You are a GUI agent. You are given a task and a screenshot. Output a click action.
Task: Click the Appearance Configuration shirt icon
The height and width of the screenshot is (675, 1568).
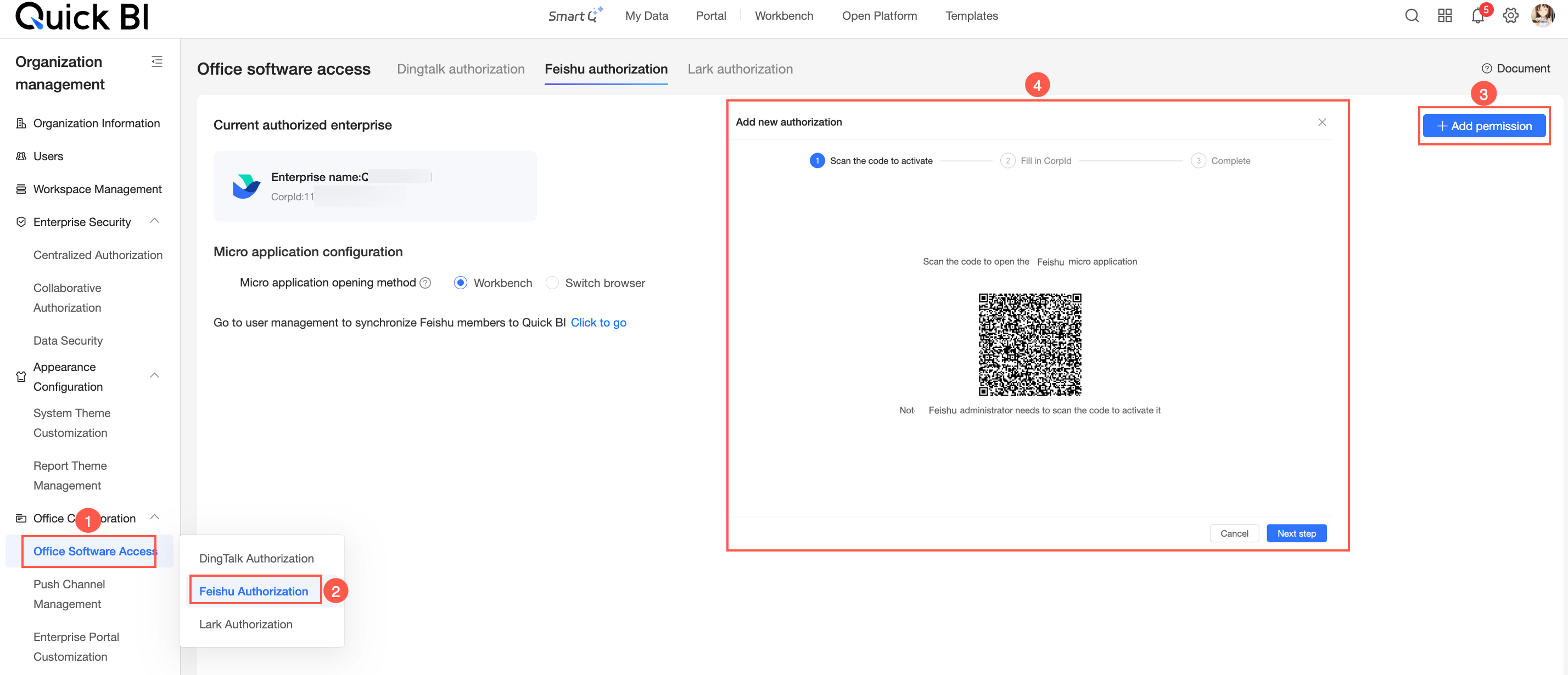coord(21,377)
